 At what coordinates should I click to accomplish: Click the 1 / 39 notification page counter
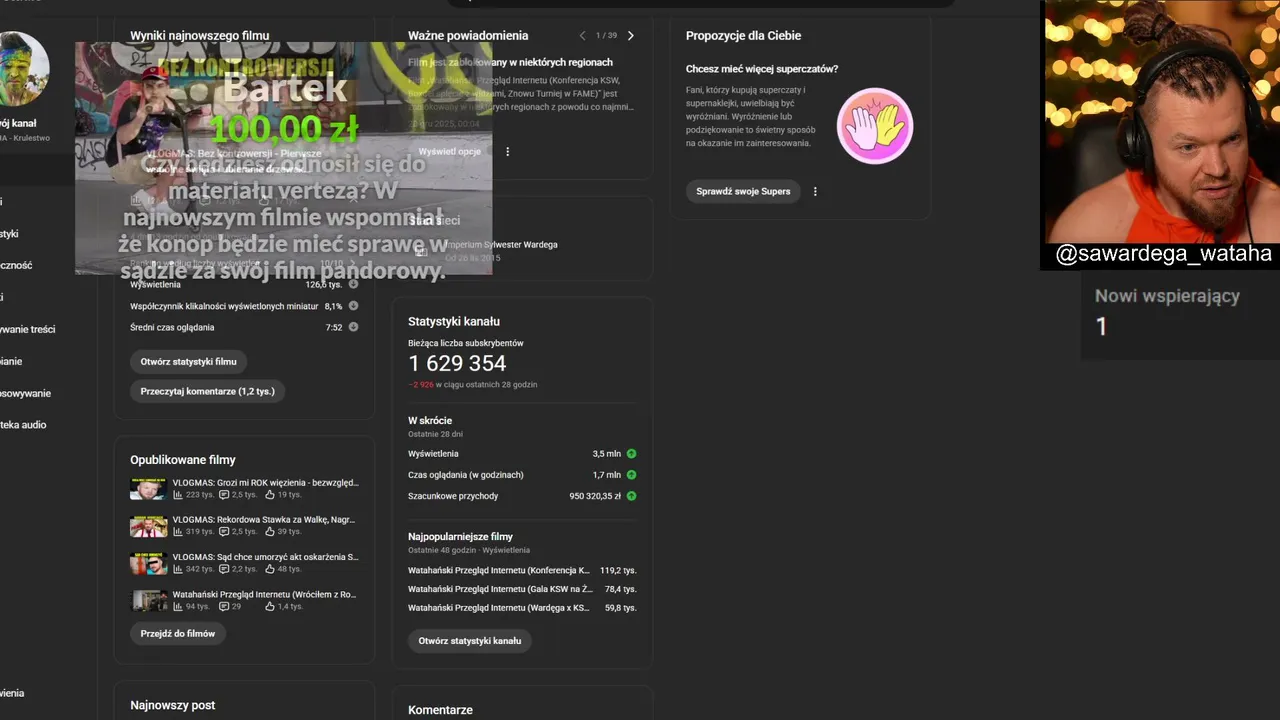[606, 36]
